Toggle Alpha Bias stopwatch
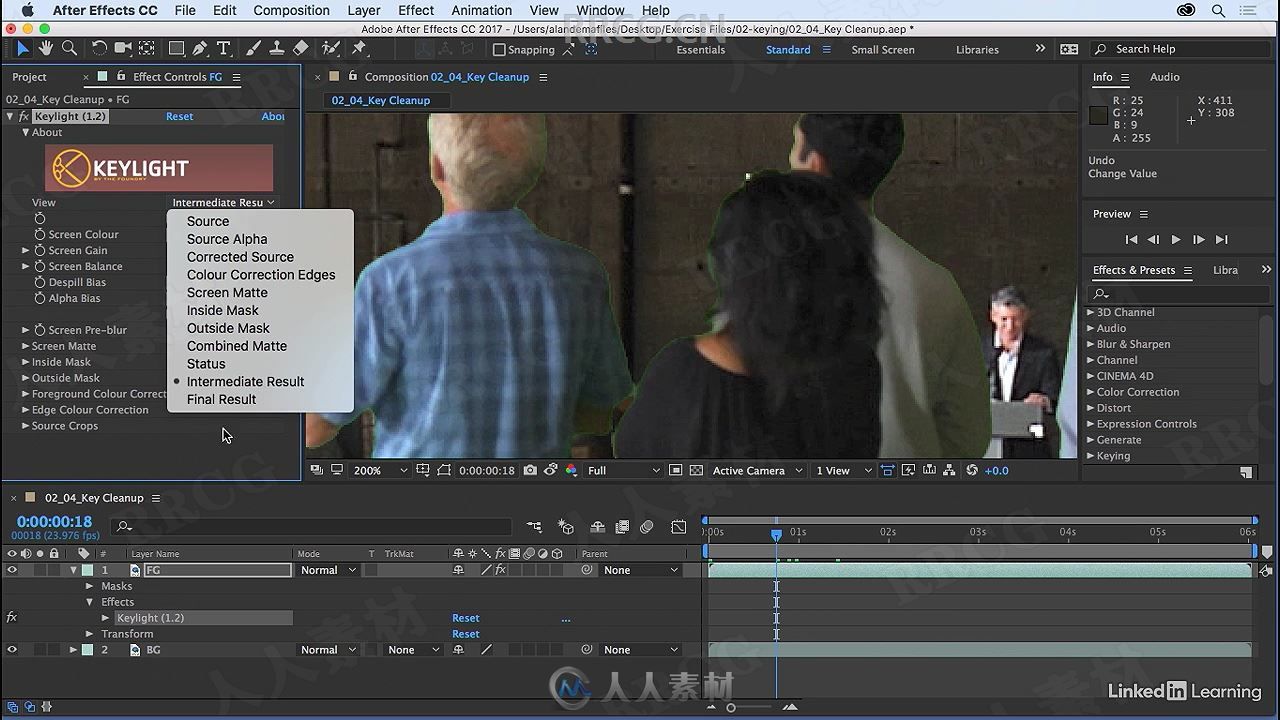 click(x=40, y=298)
